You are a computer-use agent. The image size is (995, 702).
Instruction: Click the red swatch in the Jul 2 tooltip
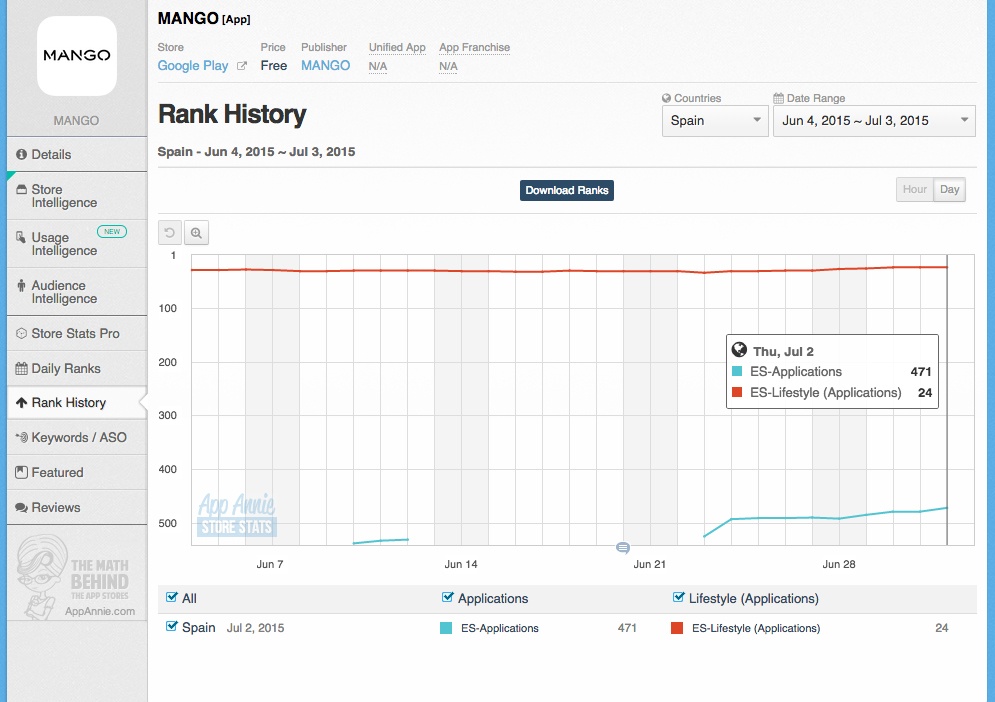pyautogui.click(x=737, y=392)
